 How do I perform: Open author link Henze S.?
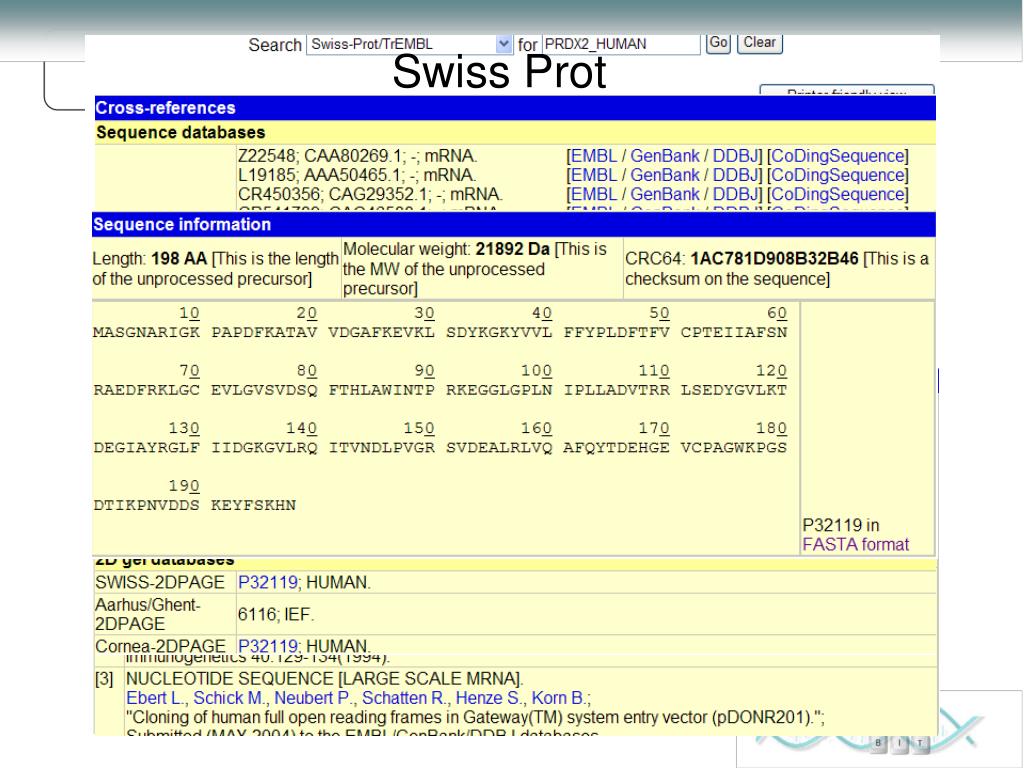pos(489,698)
